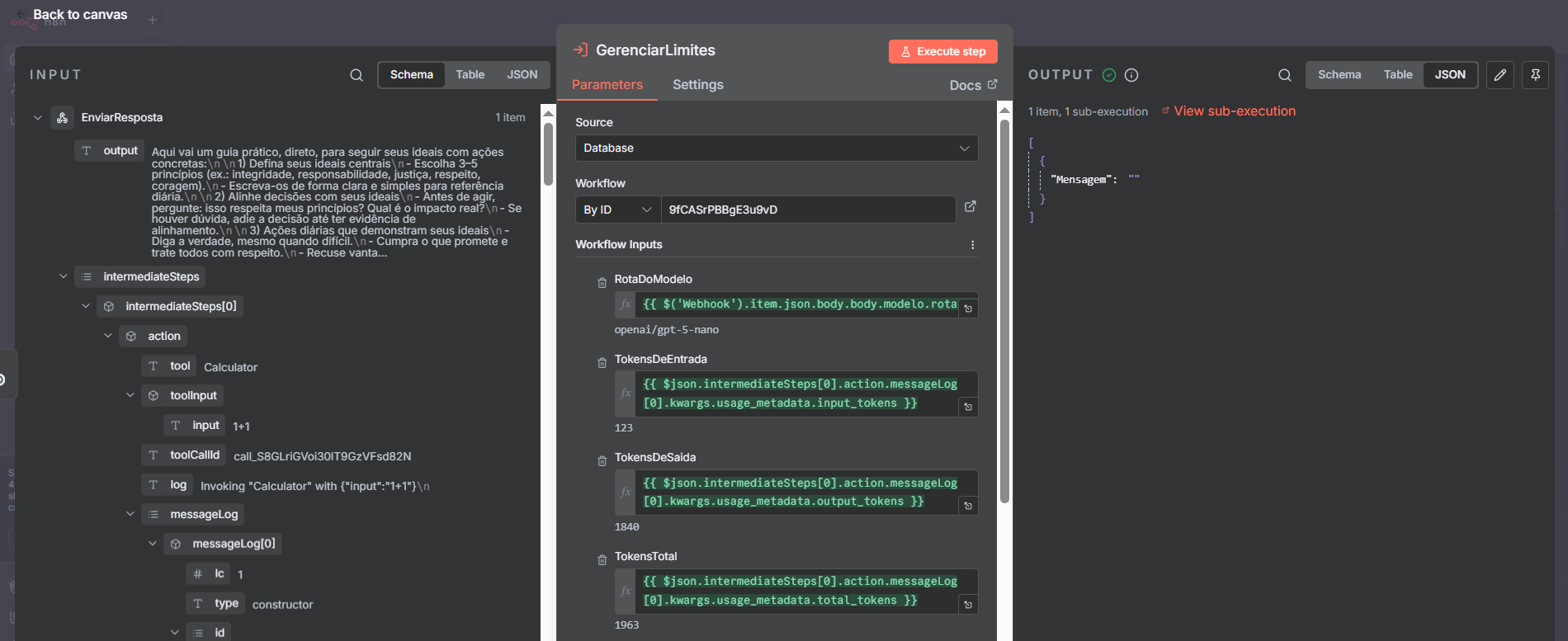1568x641 pixels.
Task: Switch output view to Schema
Action: click(1339, 75)
